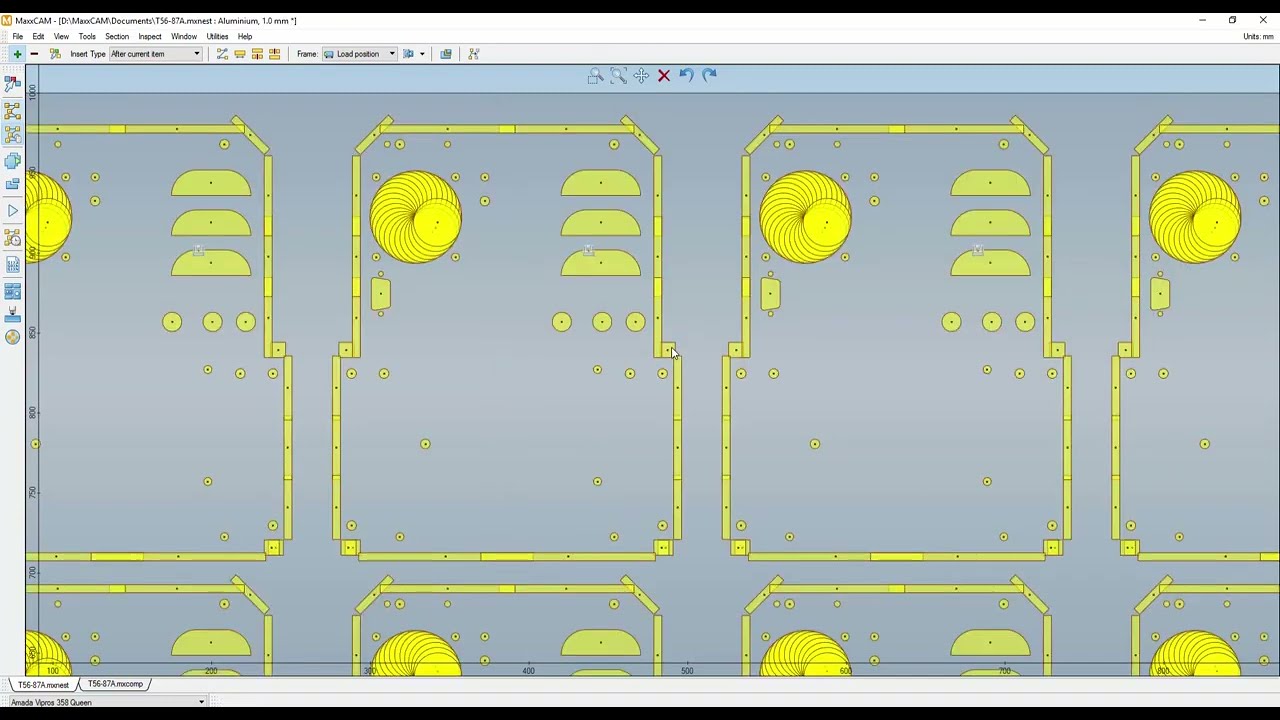Click the tree structure icon in toolbar
Screen dimensions: 1280x720
click(474, 54)
